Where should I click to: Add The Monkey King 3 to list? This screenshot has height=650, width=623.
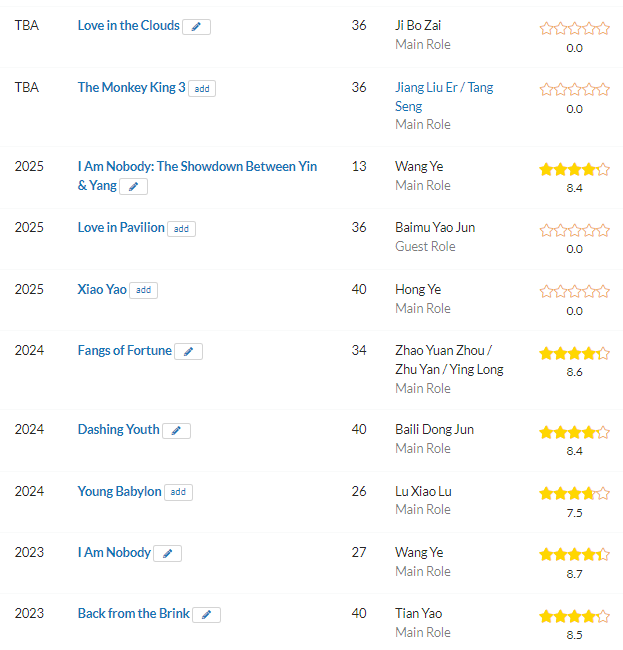coord(202,89)
